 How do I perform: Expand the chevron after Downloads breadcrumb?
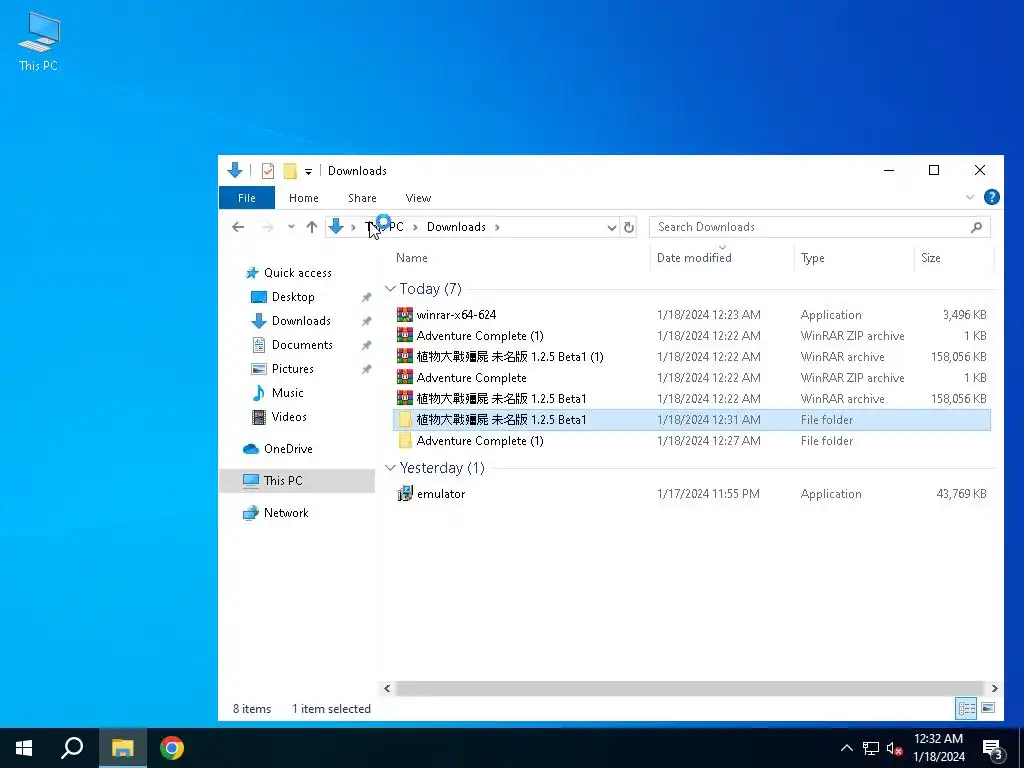pyautogui.click(x=497, y=227)
